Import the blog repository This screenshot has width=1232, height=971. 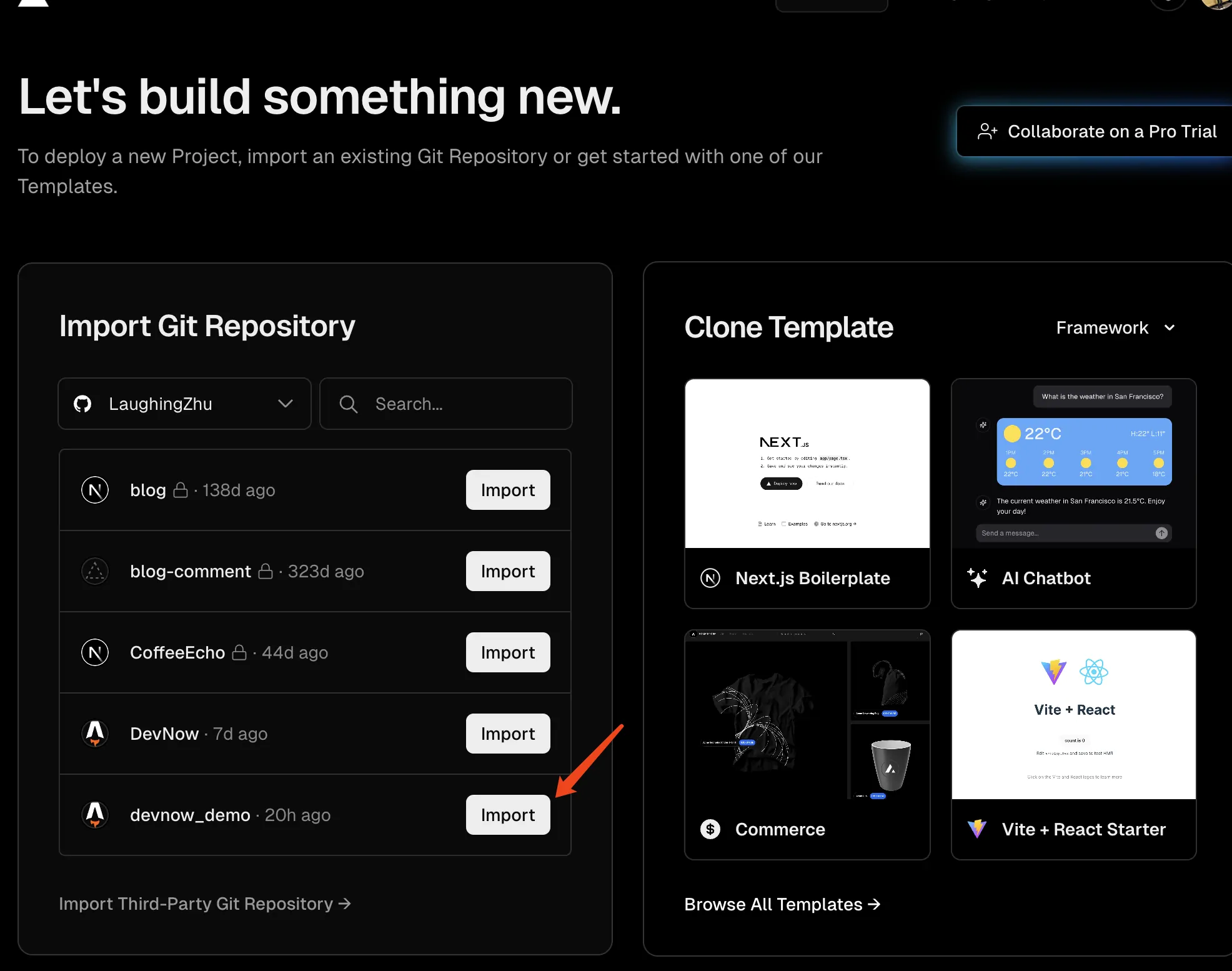click(508, 490)
